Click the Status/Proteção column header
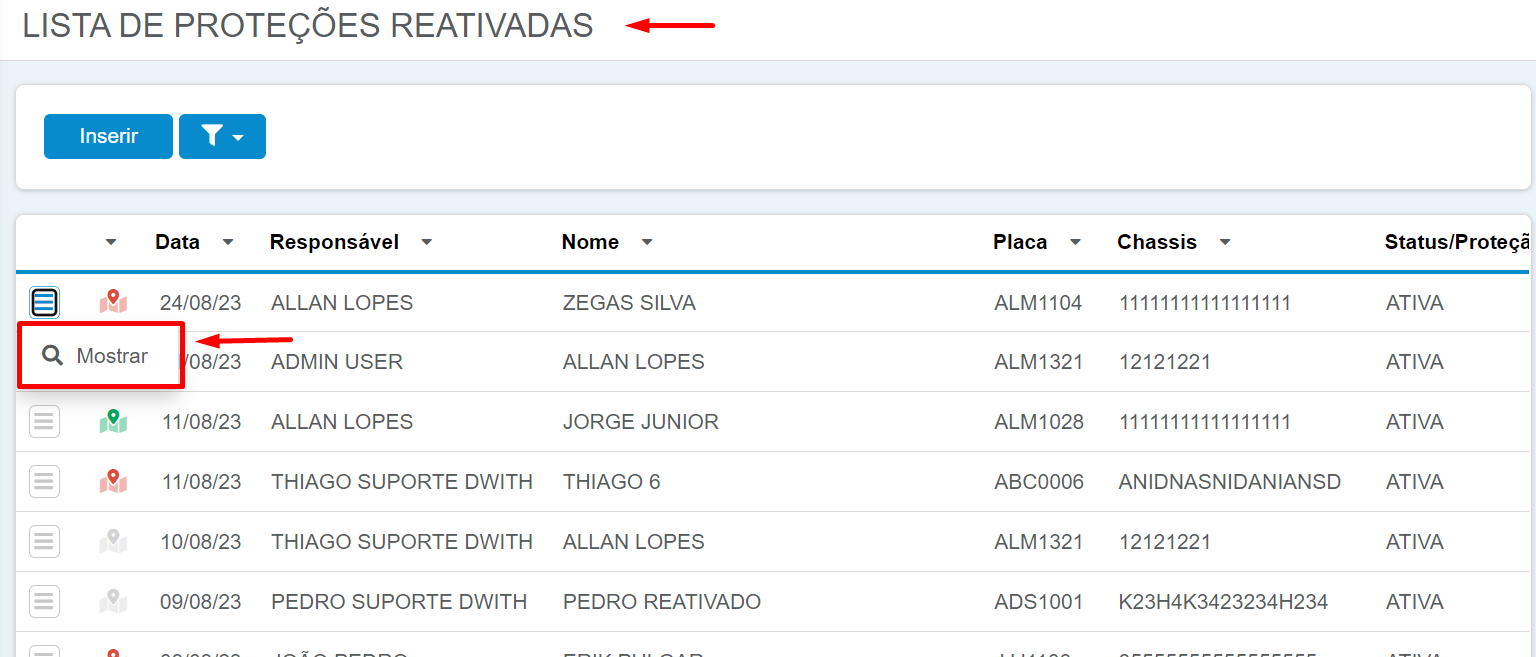 pyautogui.click(x=1458, y=242)
